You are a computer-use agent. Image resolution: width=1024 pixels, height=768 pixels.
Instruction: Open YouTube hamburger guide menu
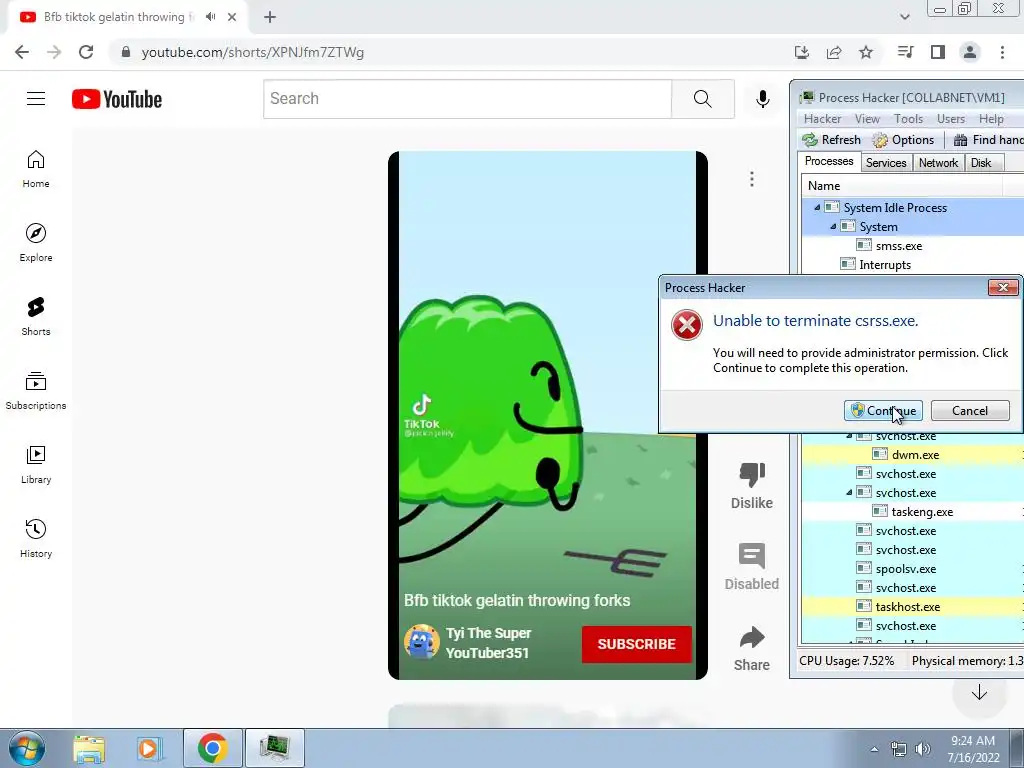(36, 99)
